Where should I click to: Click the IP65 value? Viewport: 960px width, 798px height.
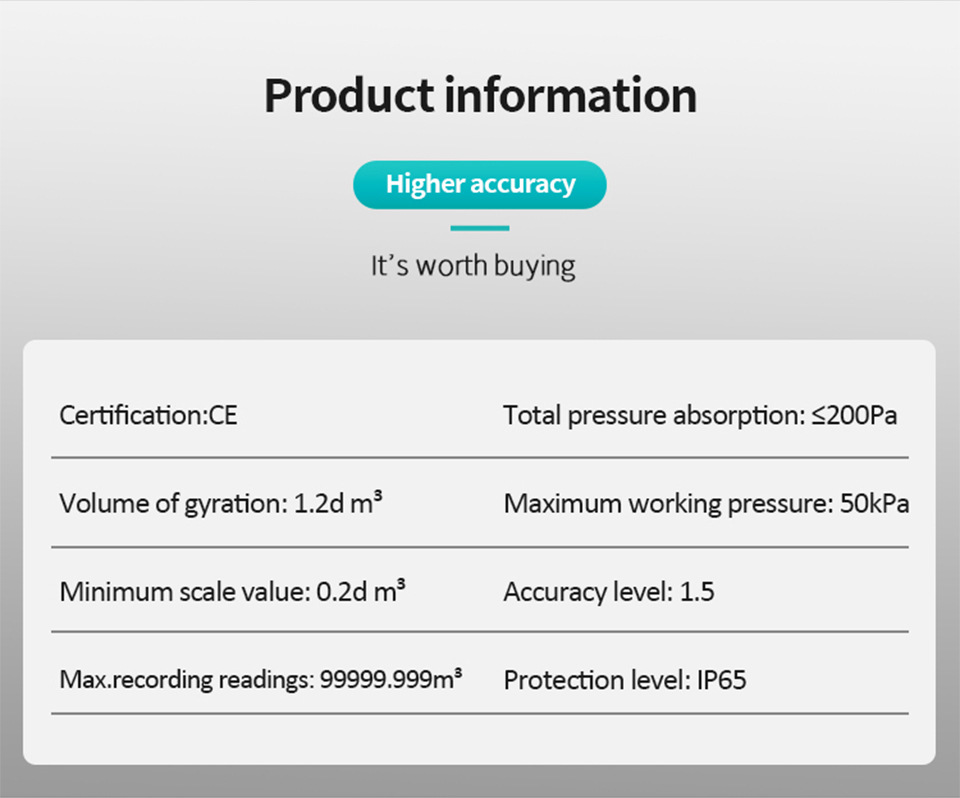pyautogui.click(x=722, y=681)
